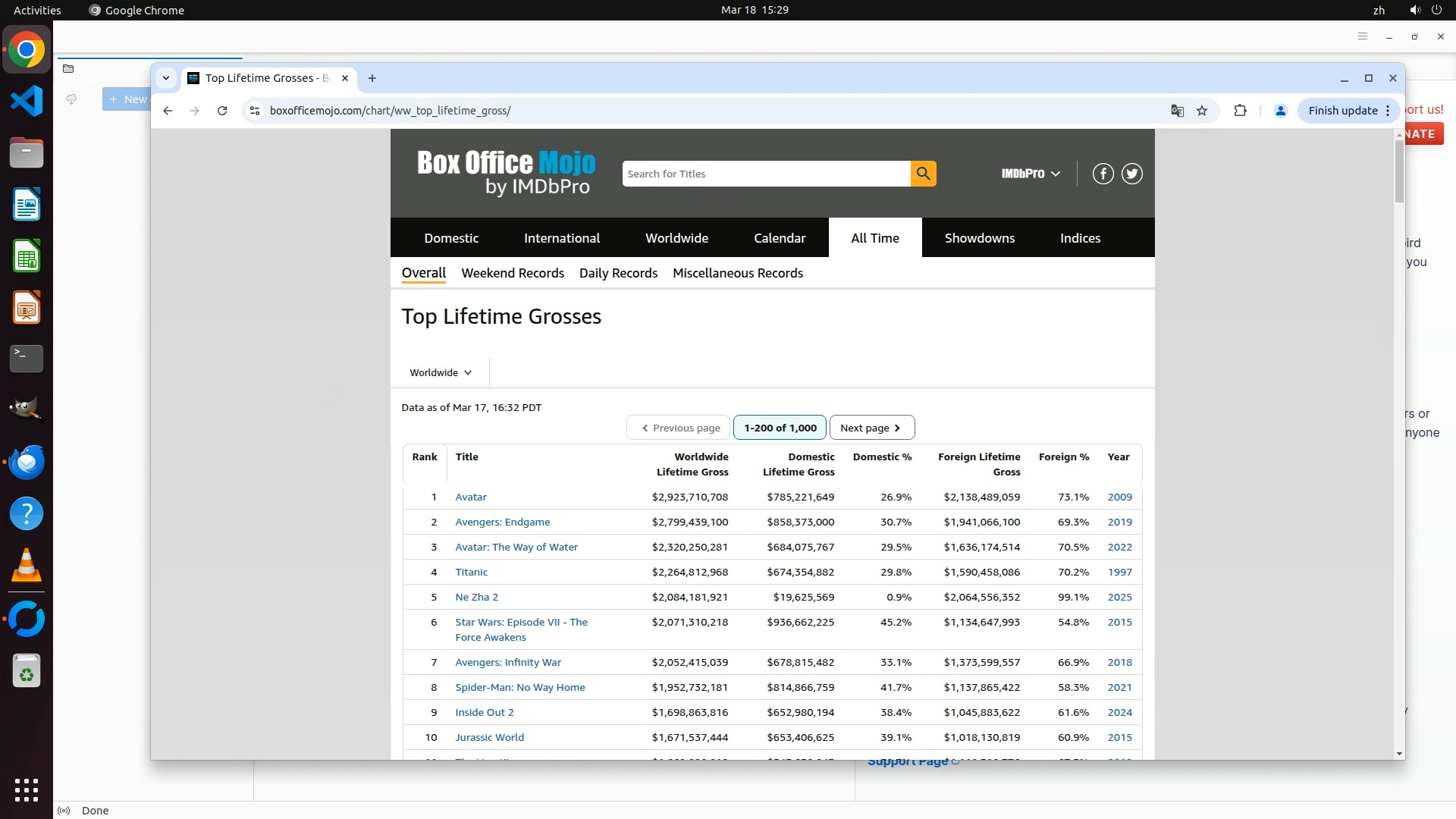
Task: Switch to the Showdowns tab
Action: coord(979,238)
